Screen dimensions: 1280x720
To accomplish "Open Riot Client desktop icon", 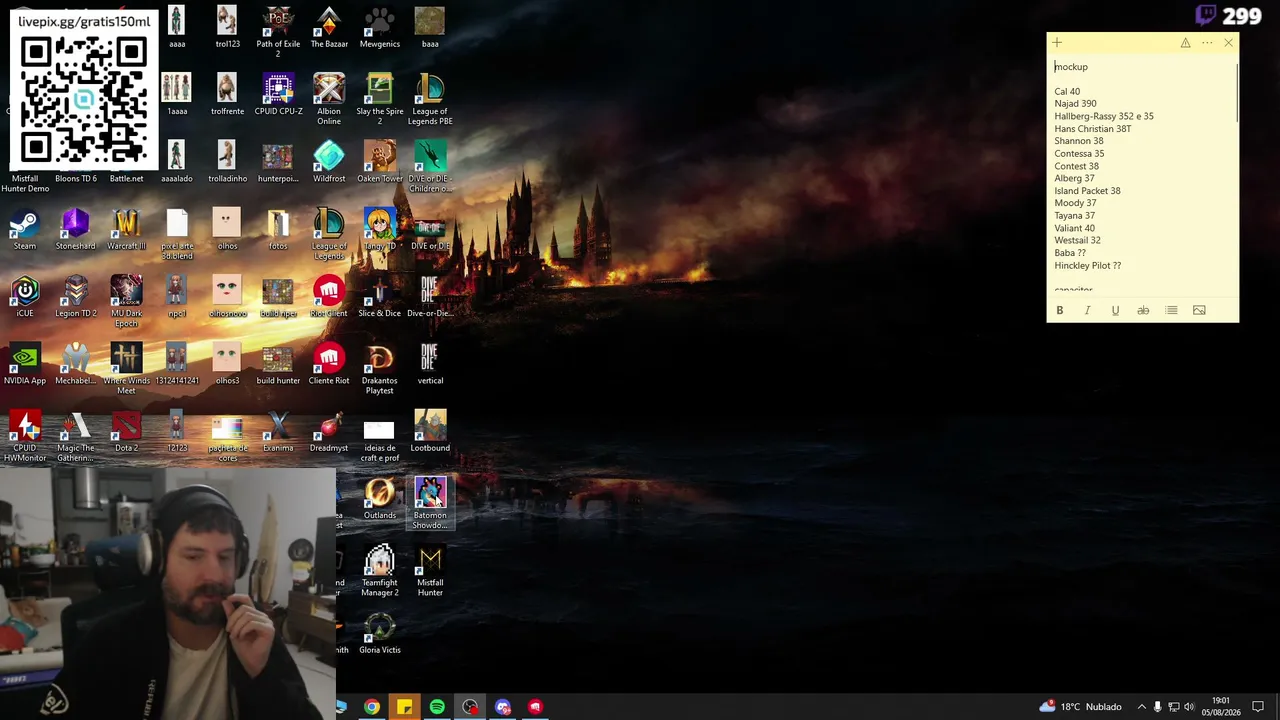I will tap(329, 296).
